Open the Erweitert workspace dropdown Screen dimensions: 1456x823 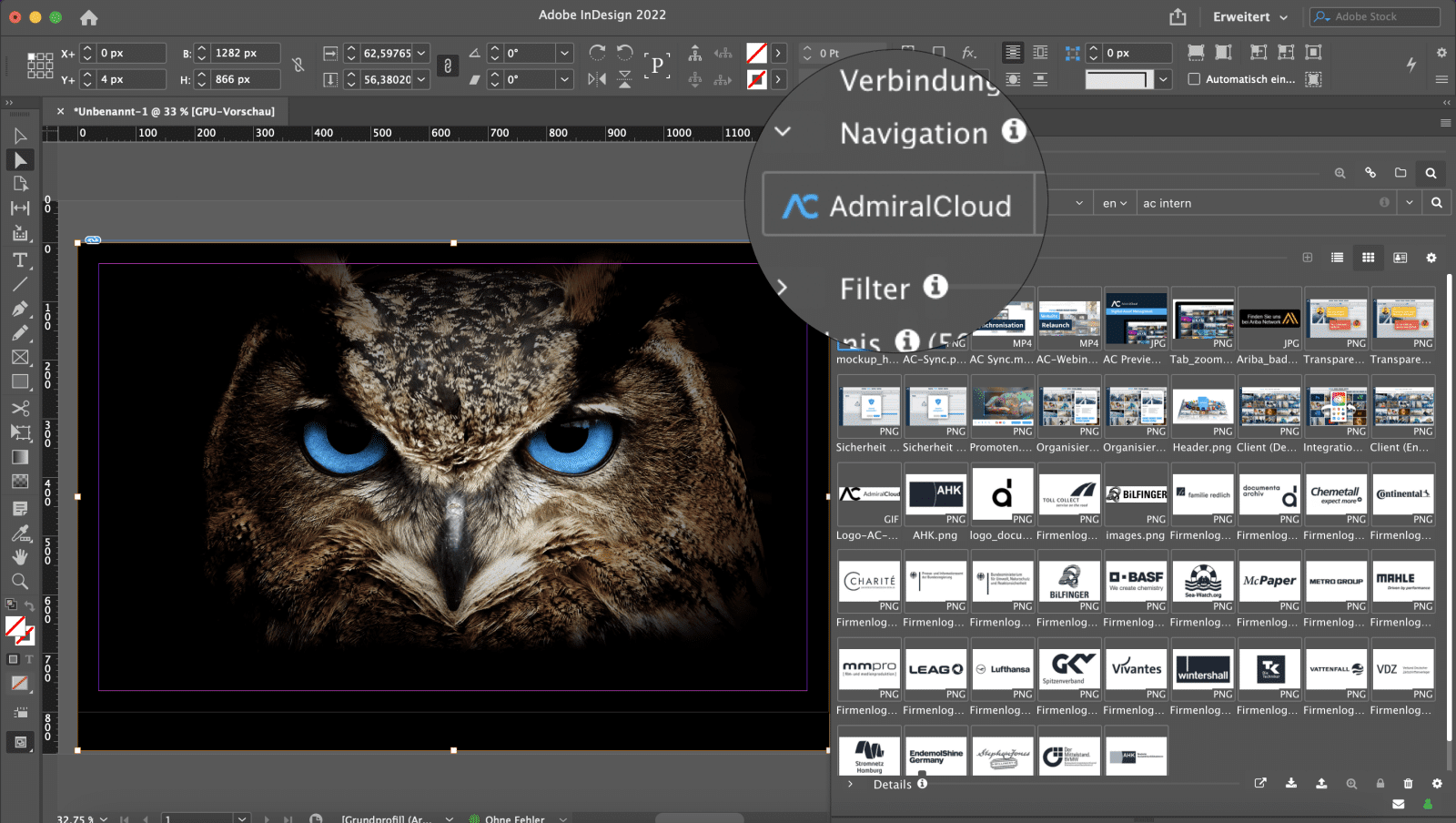[x=1250, y=17]
